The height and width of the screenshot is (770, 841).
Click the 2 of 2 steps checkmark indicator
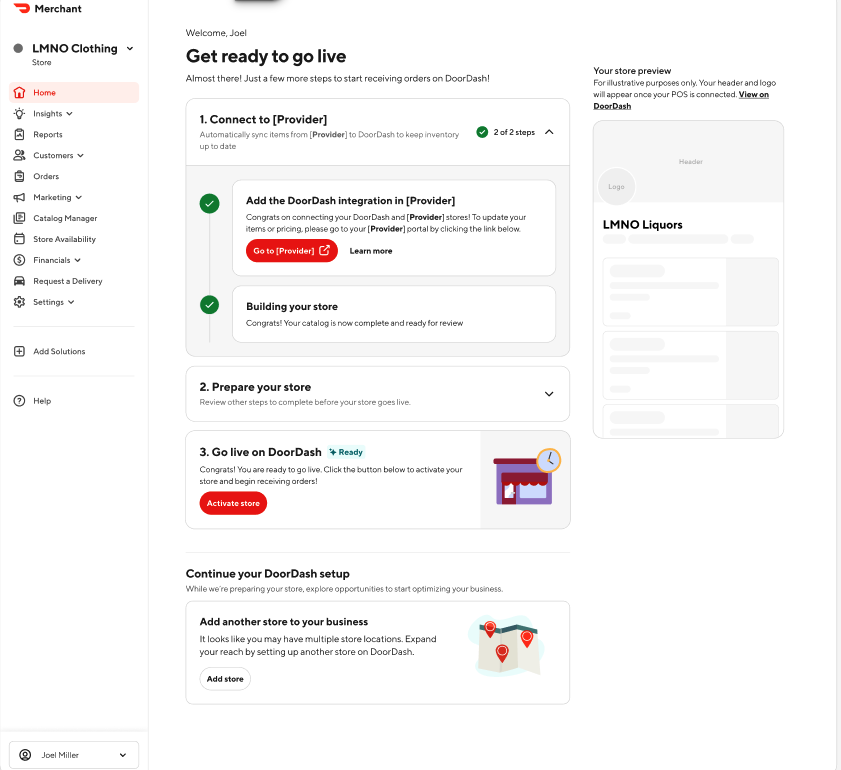pos(482,130)
